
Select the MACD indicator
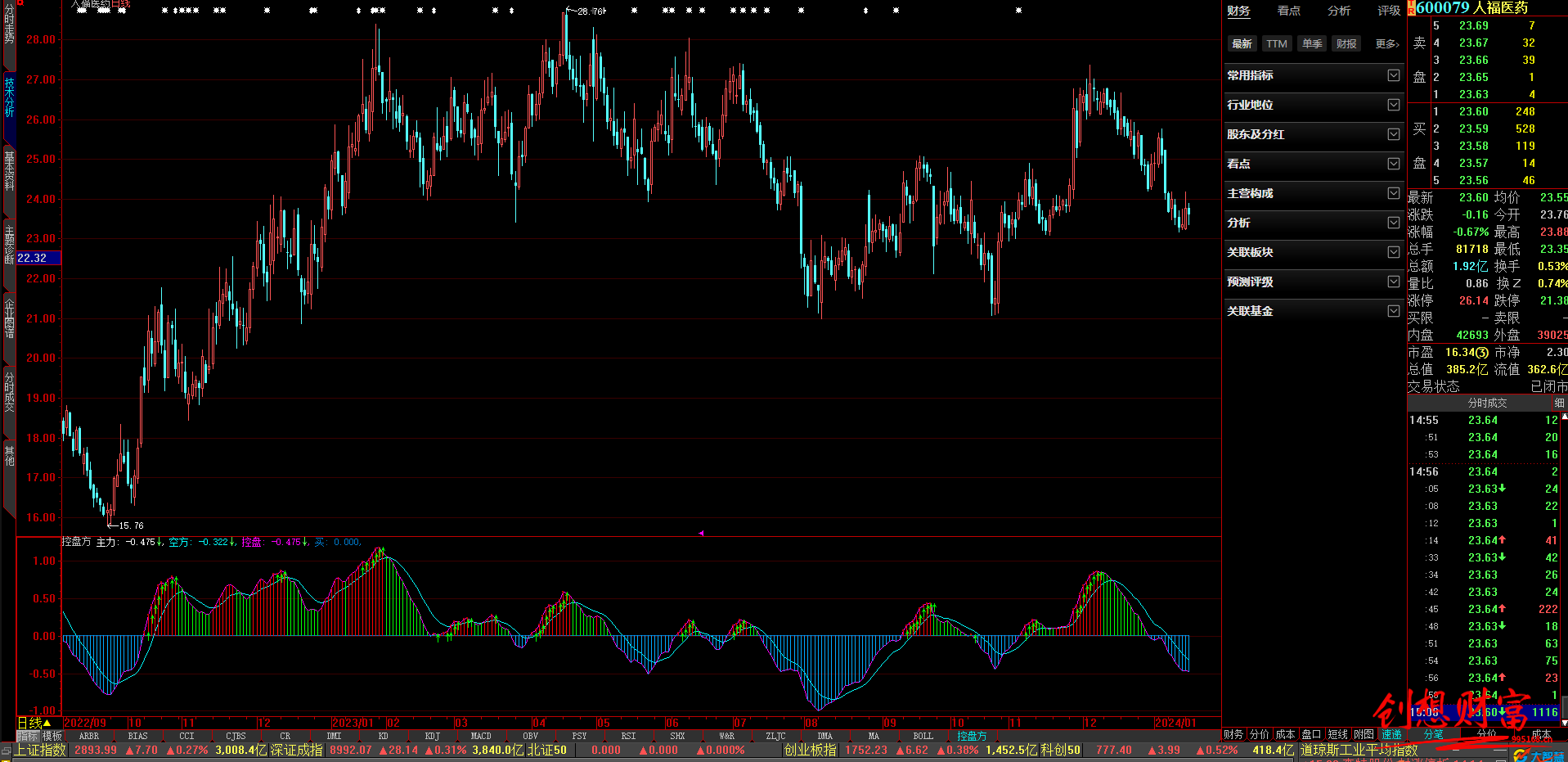(x=481, y=736)
